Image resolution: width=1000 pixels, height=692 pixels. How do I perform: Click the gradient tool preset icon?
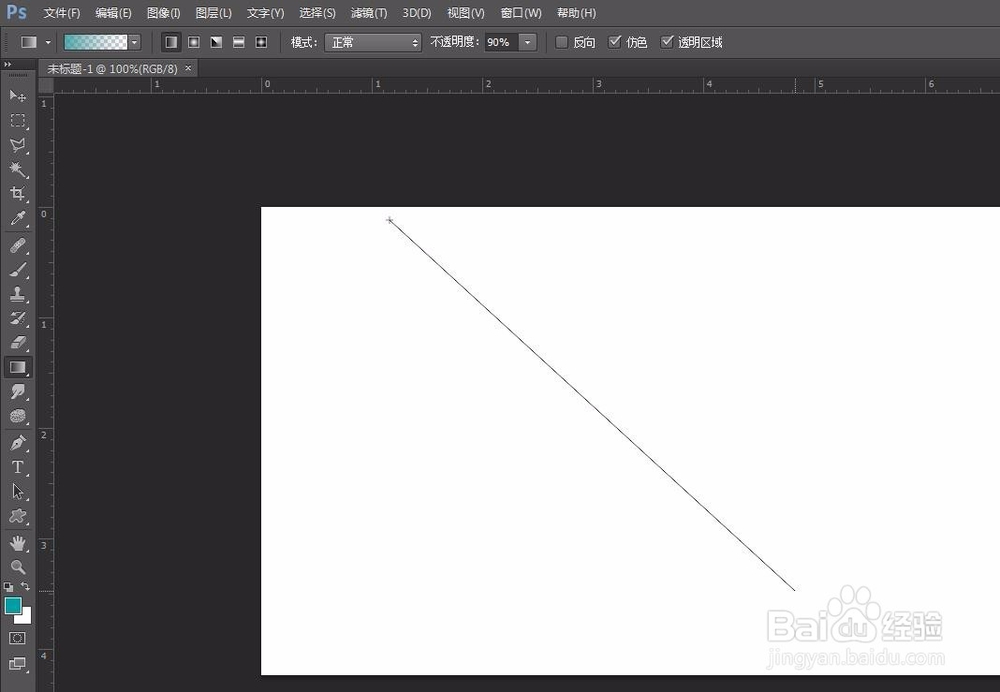point(29,42)
